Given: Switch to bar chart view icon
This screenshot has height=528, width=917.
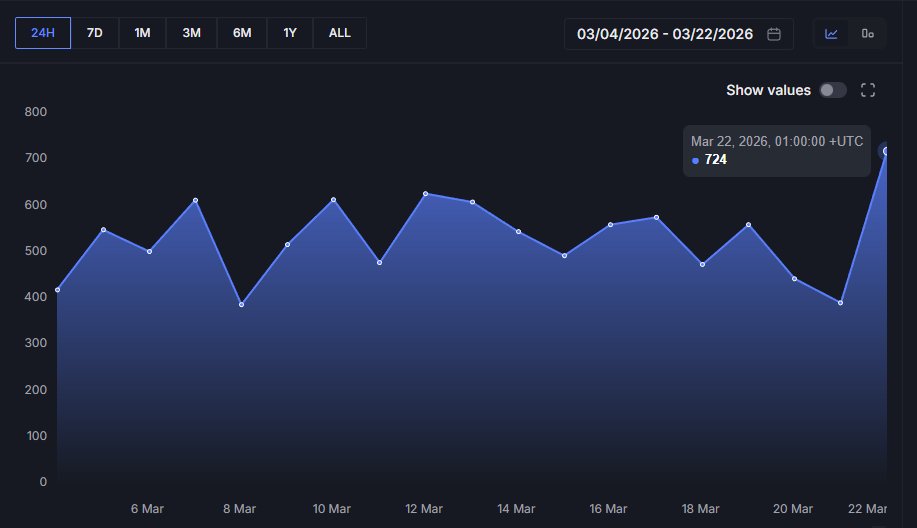Looking at the screenshot, I should click(868, 34).
